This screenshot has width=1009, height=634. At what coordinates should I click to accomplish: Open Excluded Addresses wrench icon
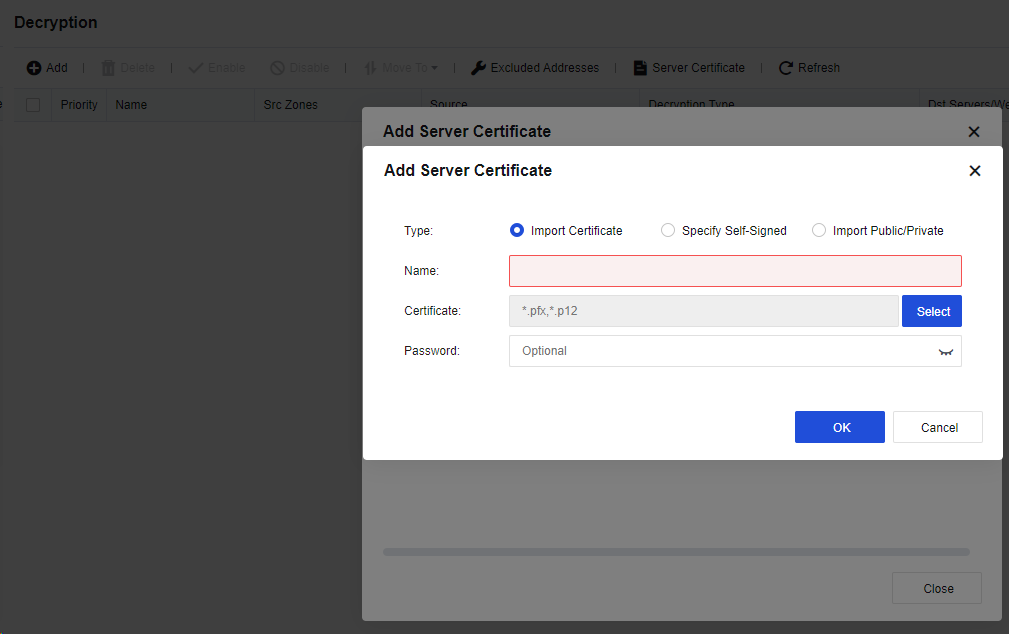pyautogui.click(x=479, y=68)
